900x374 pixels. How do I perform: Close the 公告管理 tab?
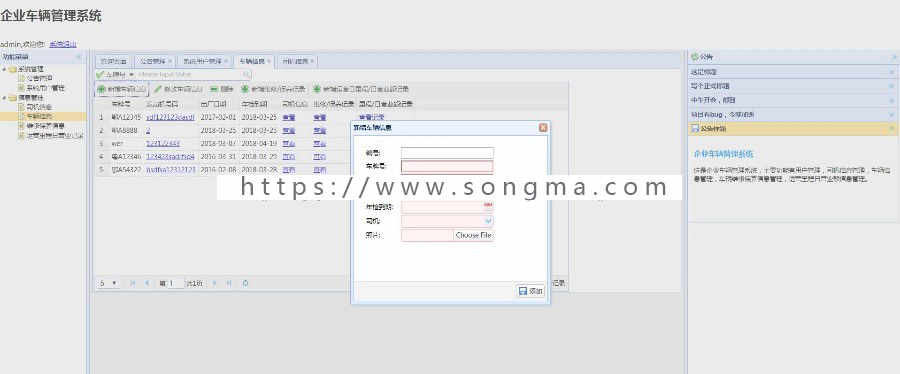click(x=169, y=61)
